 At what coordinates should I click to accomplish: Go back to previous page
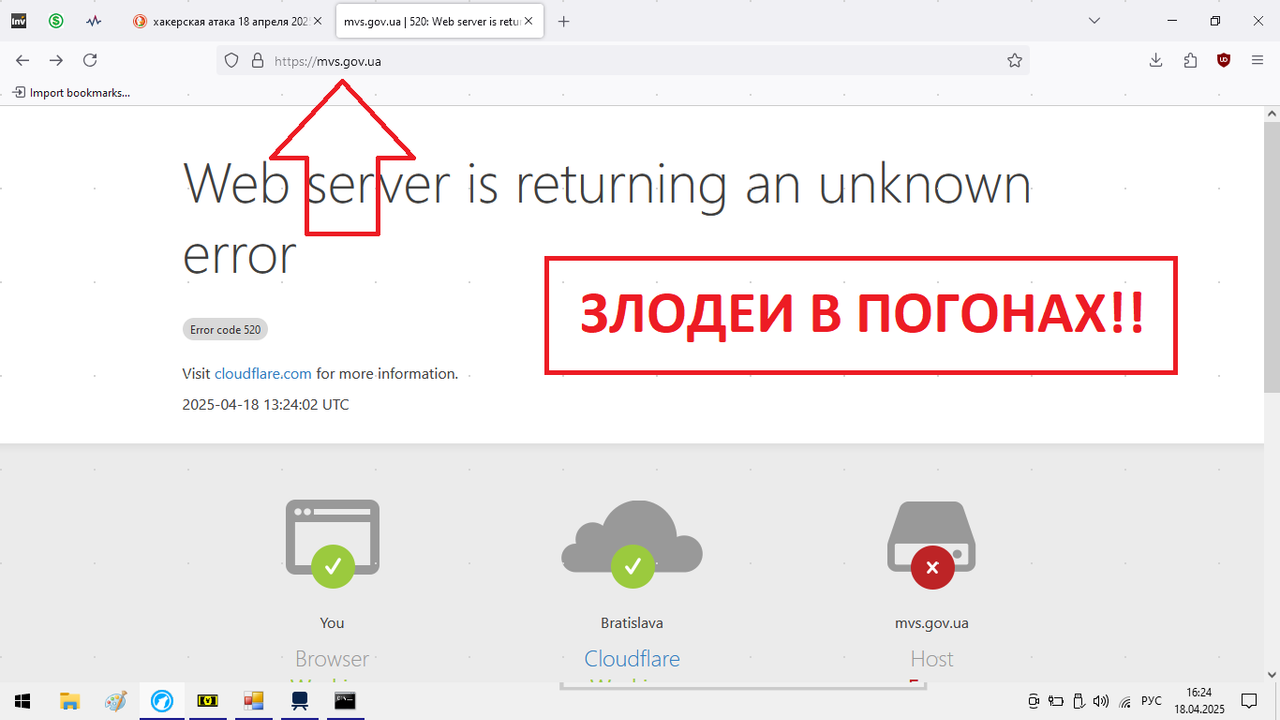pyautogui.click(x=23, y=60)
